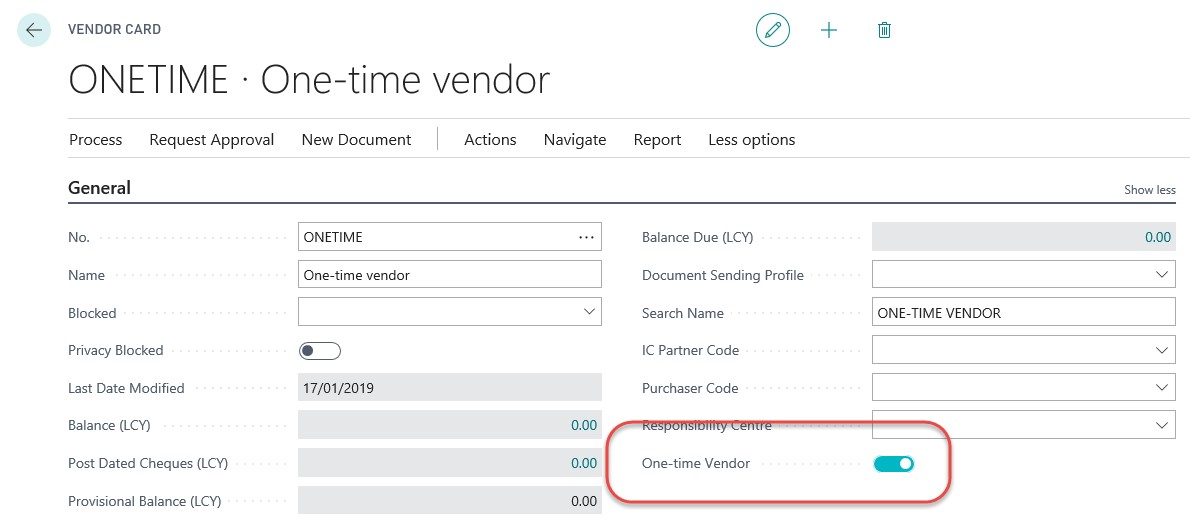Click the Show less link
The height and width of the screenshot is (523, 1190).
[x=1150, y=190]
